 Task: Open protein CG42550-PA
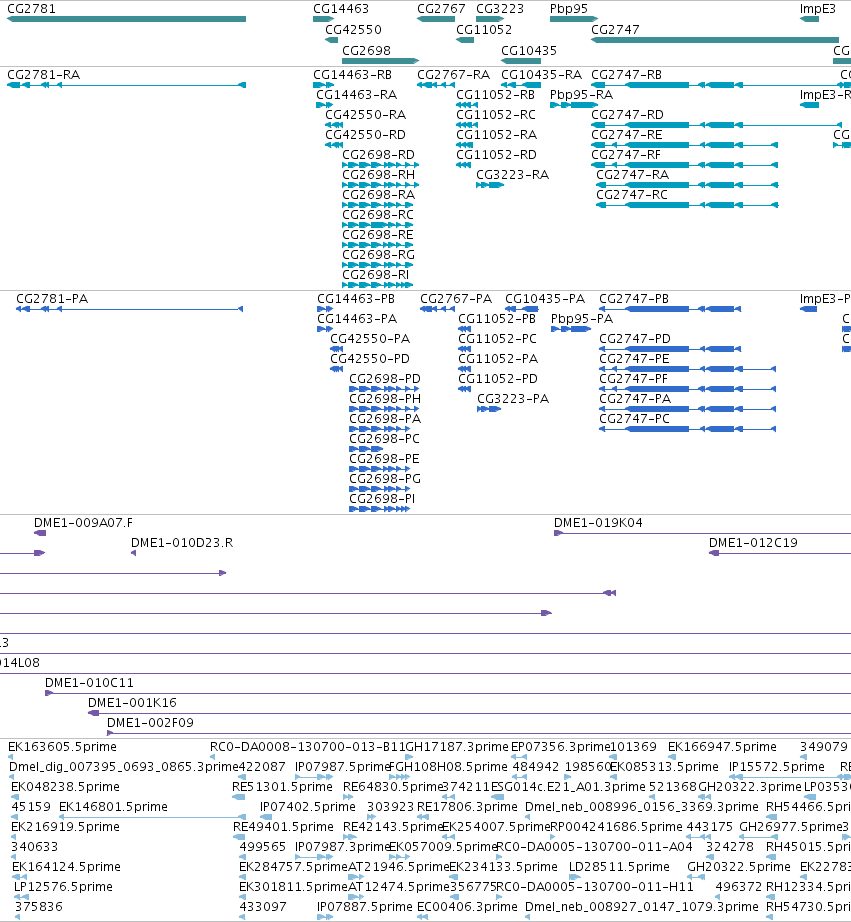pyautogui.click(x=370, y=339)
